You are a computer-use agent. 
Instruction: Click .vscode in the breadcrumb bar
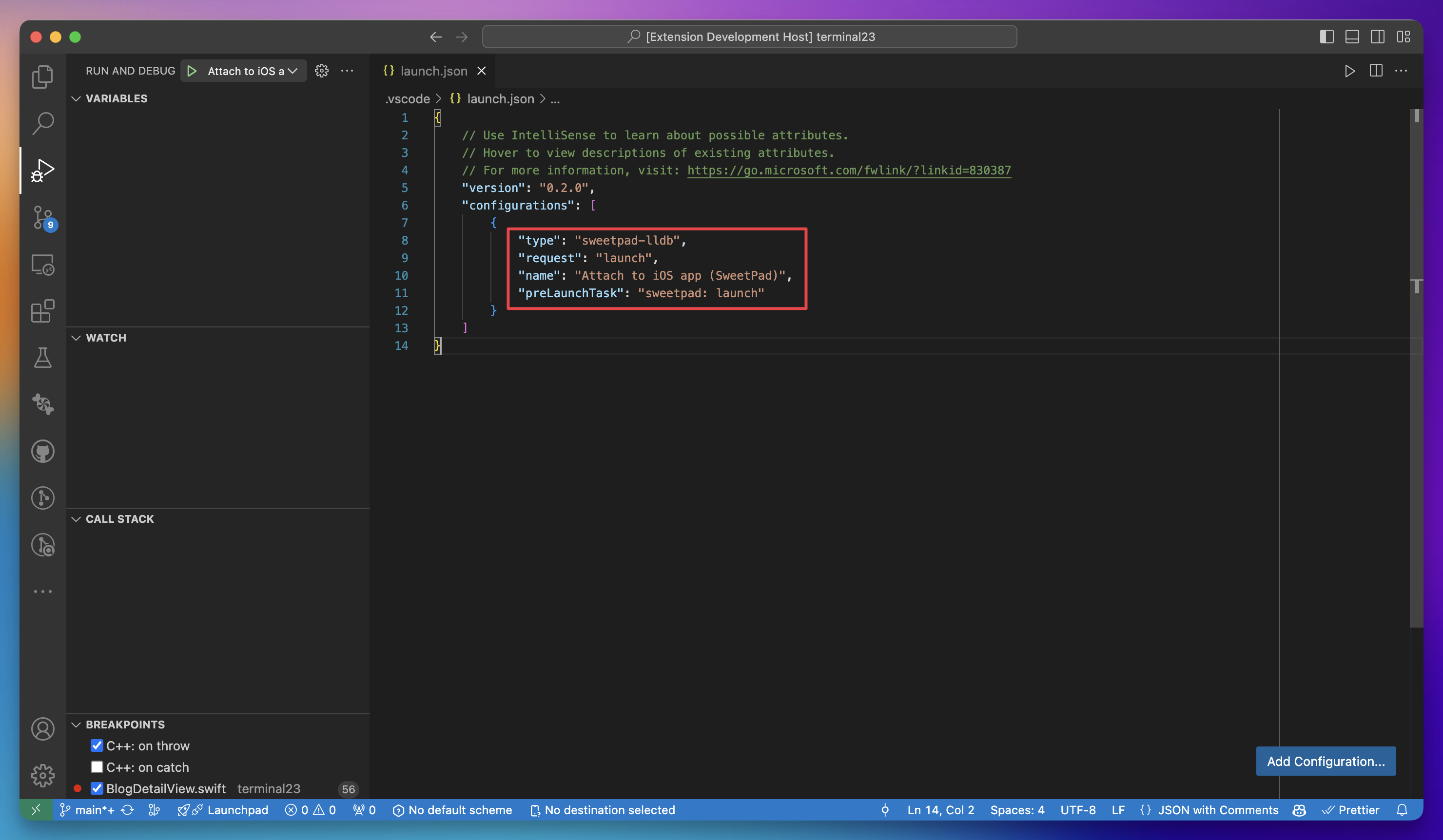coord(408,98)
